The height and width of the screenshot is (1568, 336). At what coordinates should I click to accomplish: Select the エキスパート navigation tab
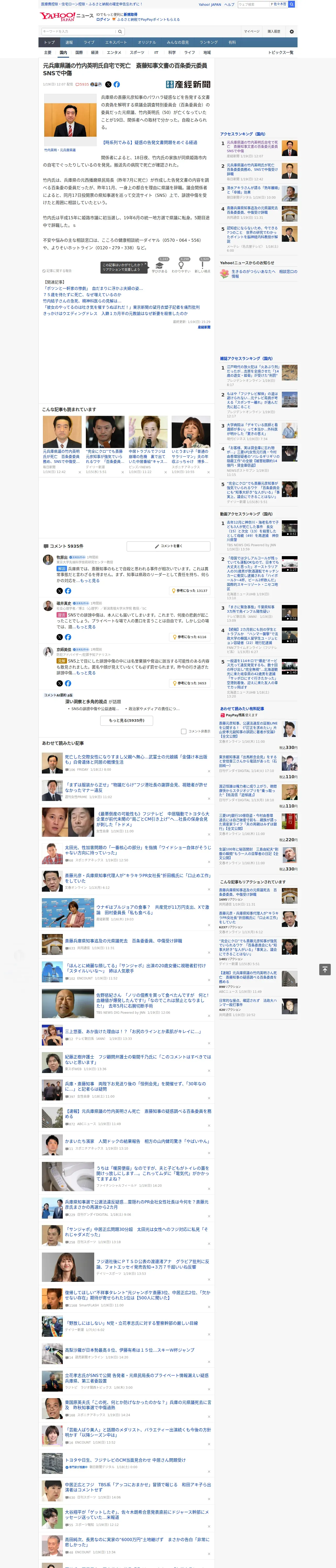coord(116,43)
